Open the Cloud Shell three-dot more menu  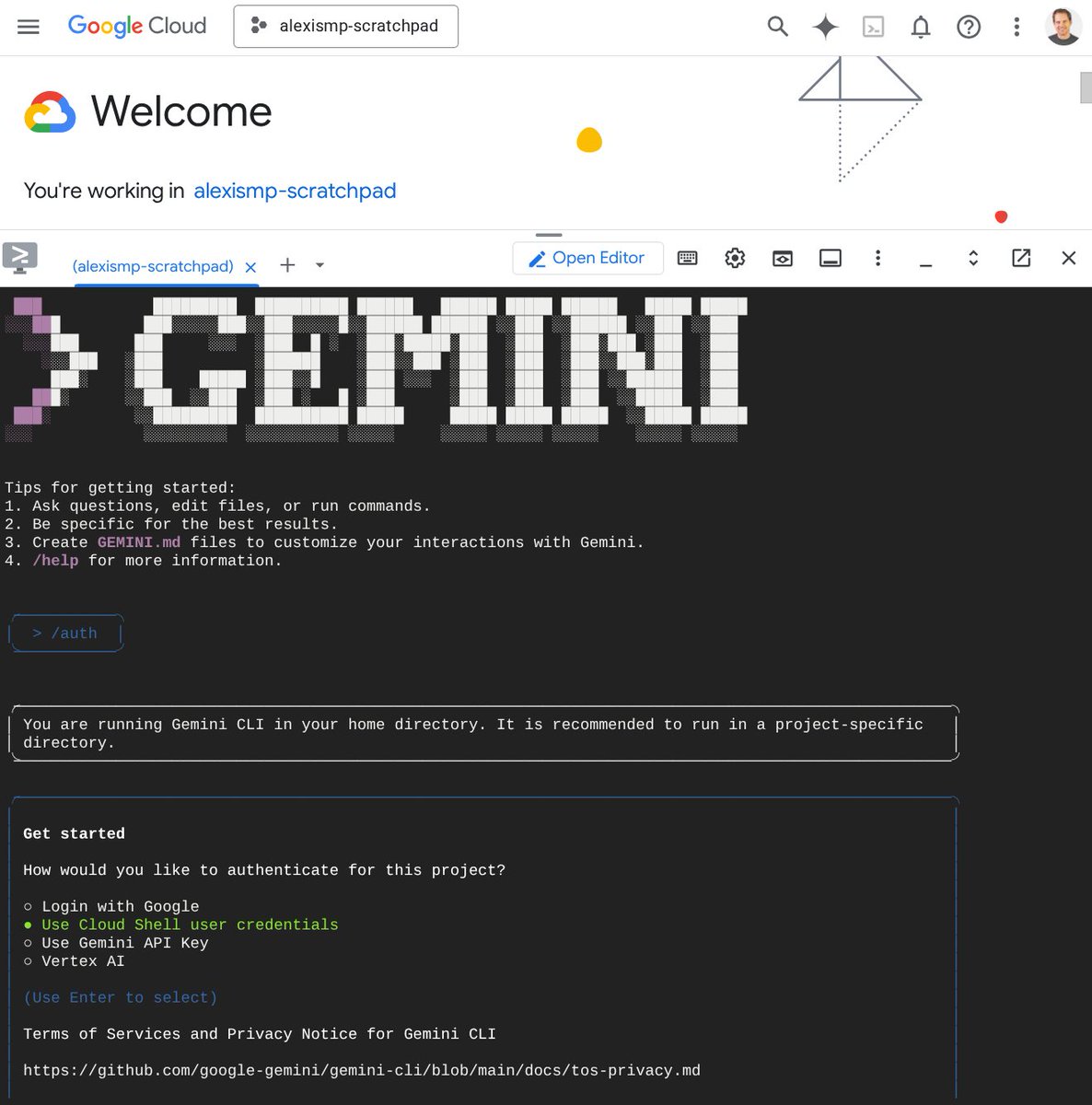click(x=877, y=258)
